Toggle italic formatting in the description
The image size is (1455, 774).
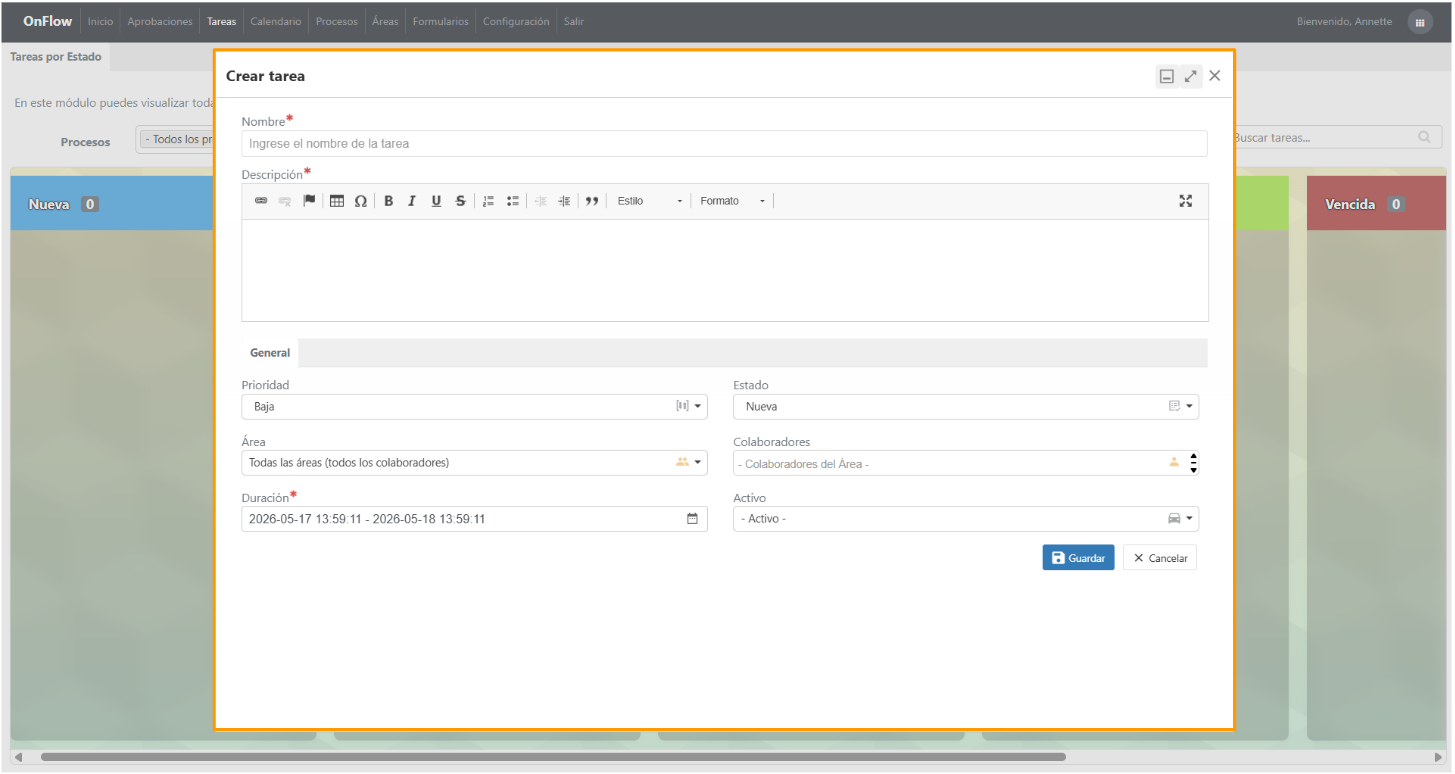click(x=412, y=201)
